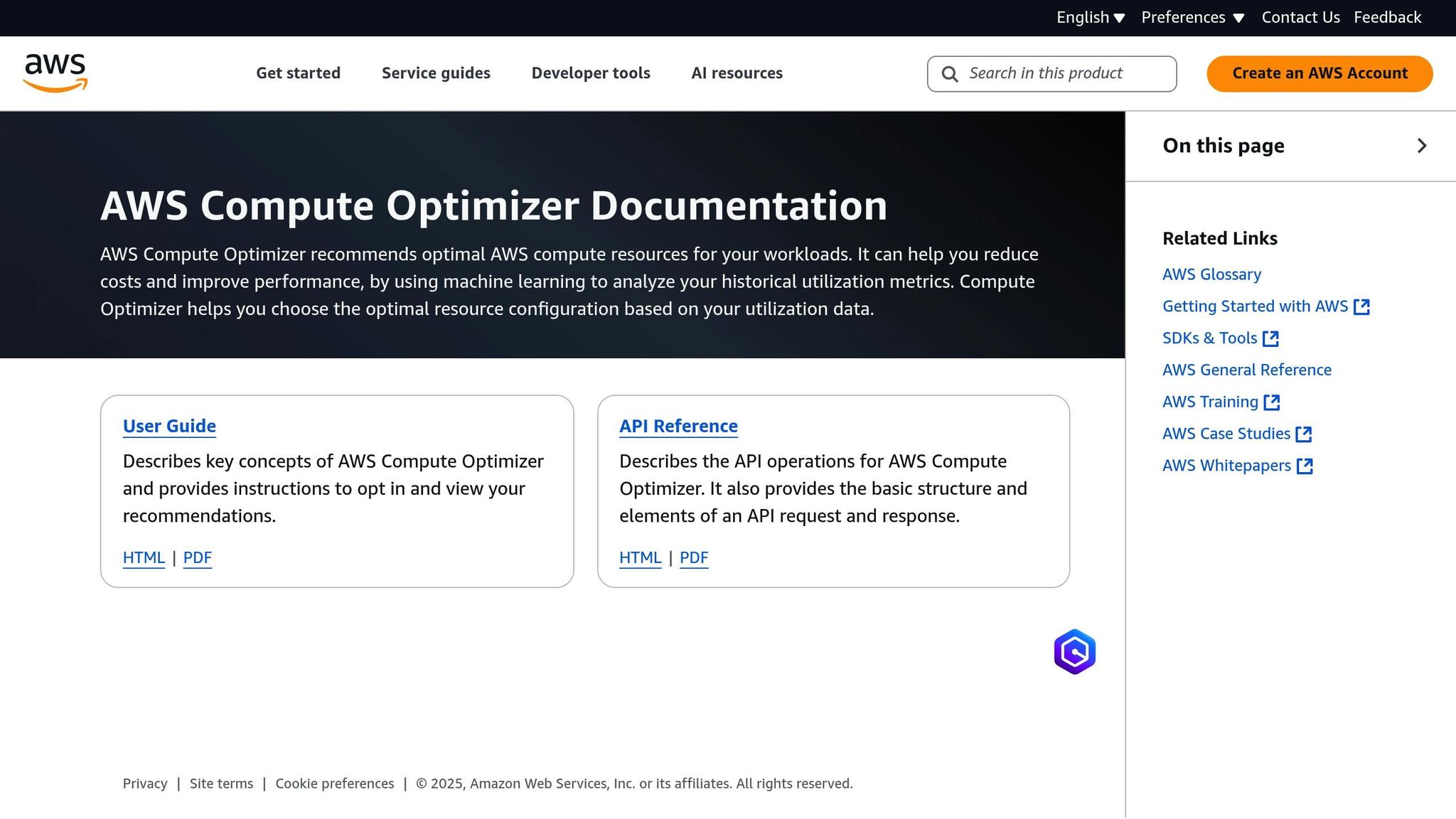Open the Preferences dropdown
This screenshot has width=1456, height=819.
tap(1193, 17)
